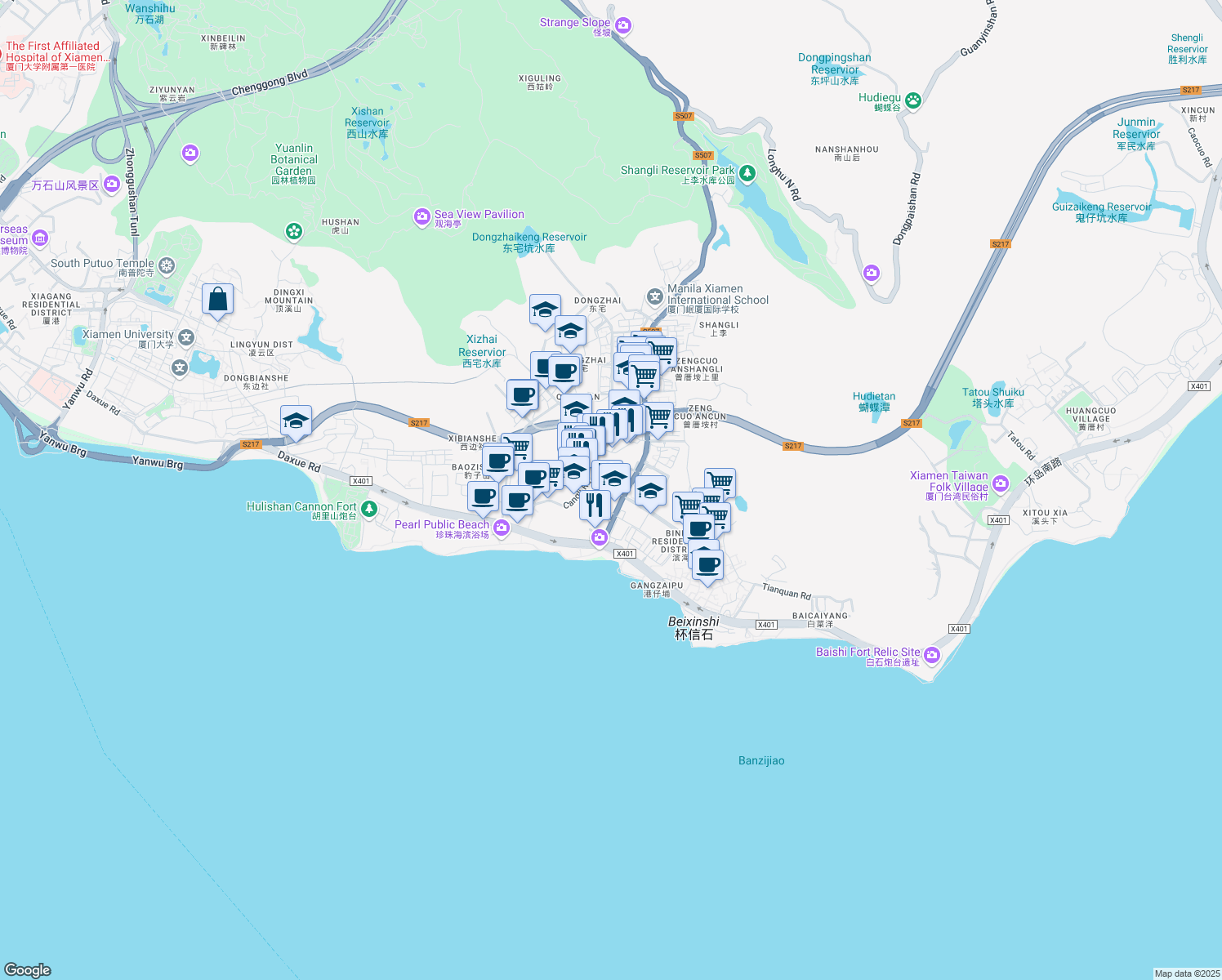Click the graduation cap marker west of Dongzhai
Screen dimensions: 1222x980
click(x=545, y=310)
